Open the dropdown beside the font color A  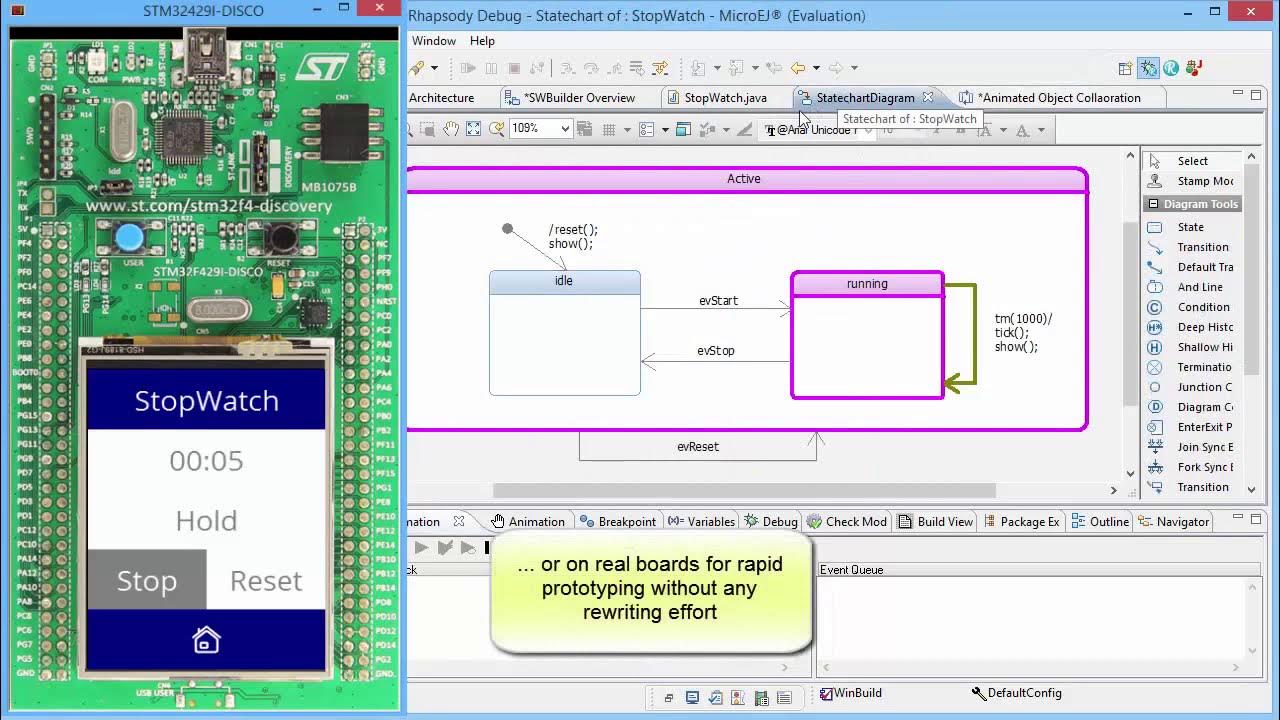pos(1041,130)
